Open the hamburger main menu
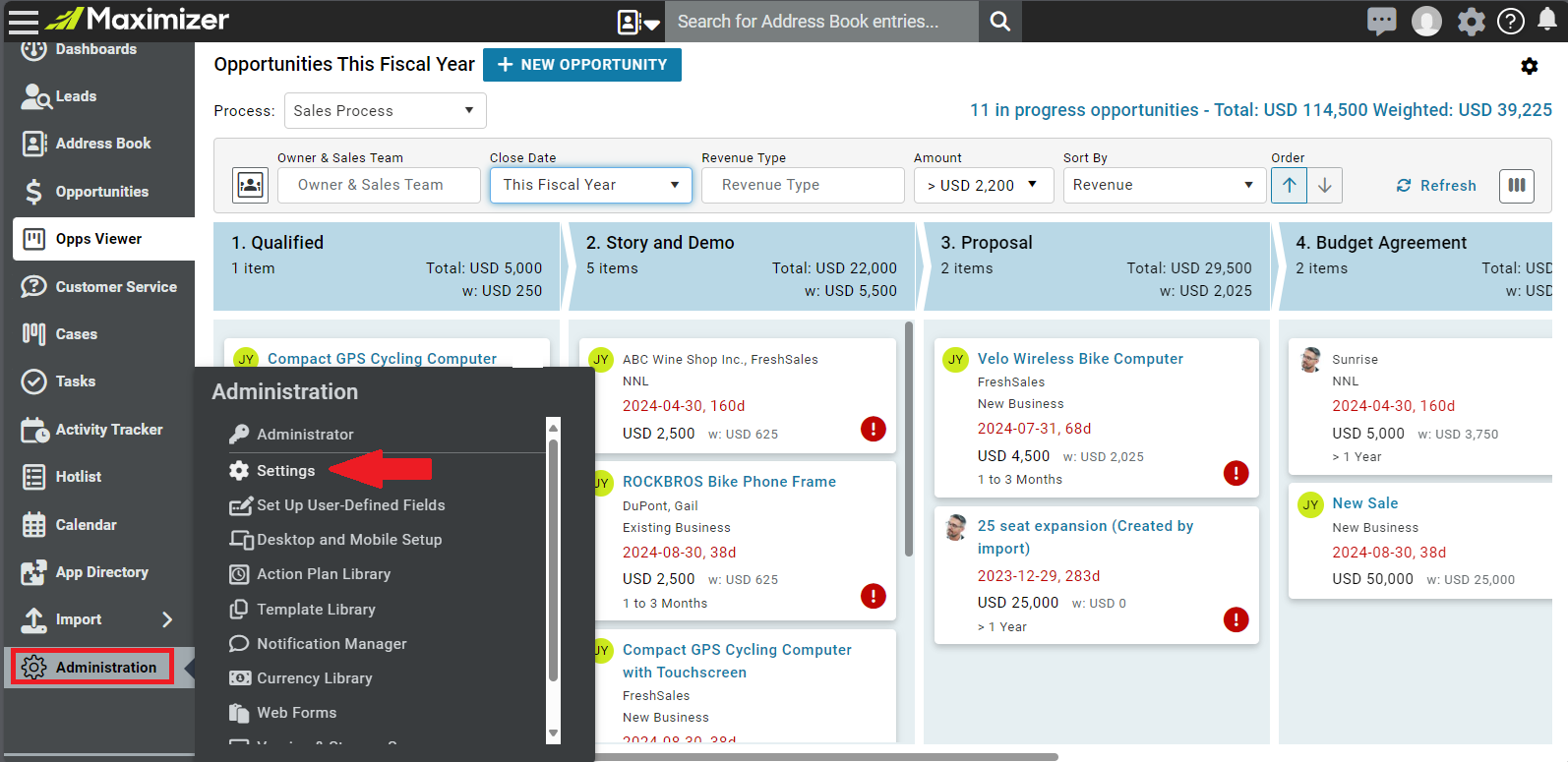The image size is (1568, 762). pyautogui.click(x=23, y=21)
